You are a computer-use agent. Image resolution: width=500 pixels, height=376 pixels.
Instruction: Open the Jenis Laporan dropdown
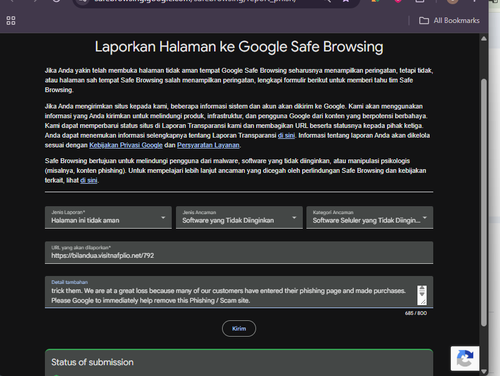(108, 217)
